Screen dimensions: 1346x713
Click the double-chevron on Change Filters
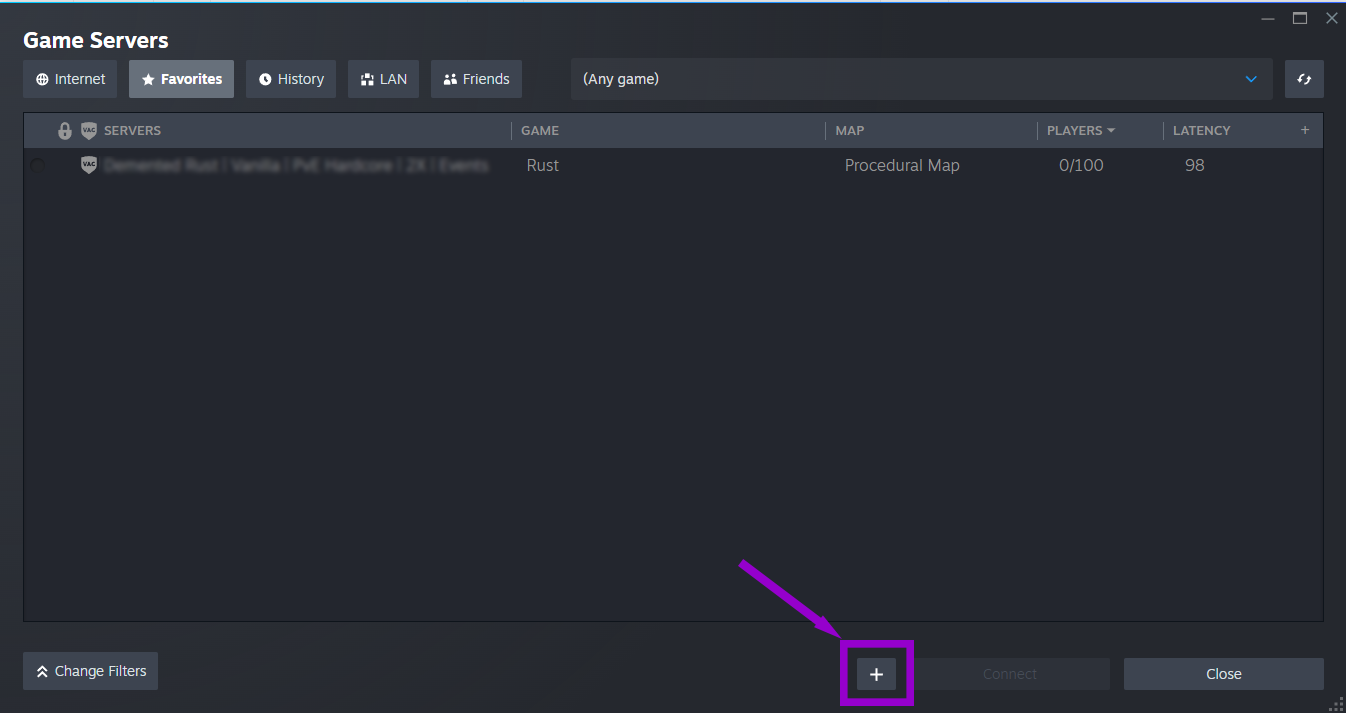click(41, 671)
